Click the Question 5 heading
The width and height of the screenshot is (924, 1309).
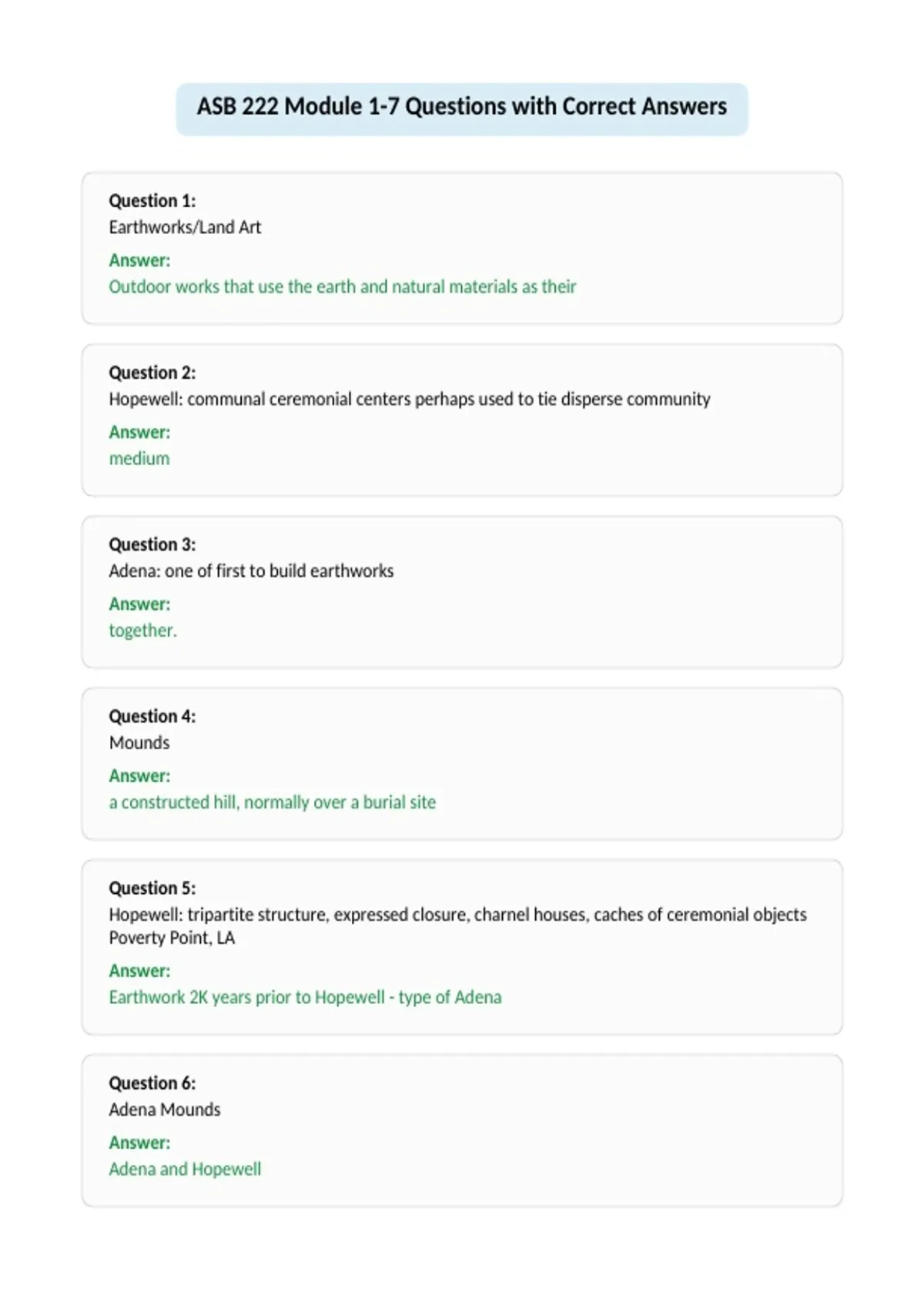tap(152, 888)
